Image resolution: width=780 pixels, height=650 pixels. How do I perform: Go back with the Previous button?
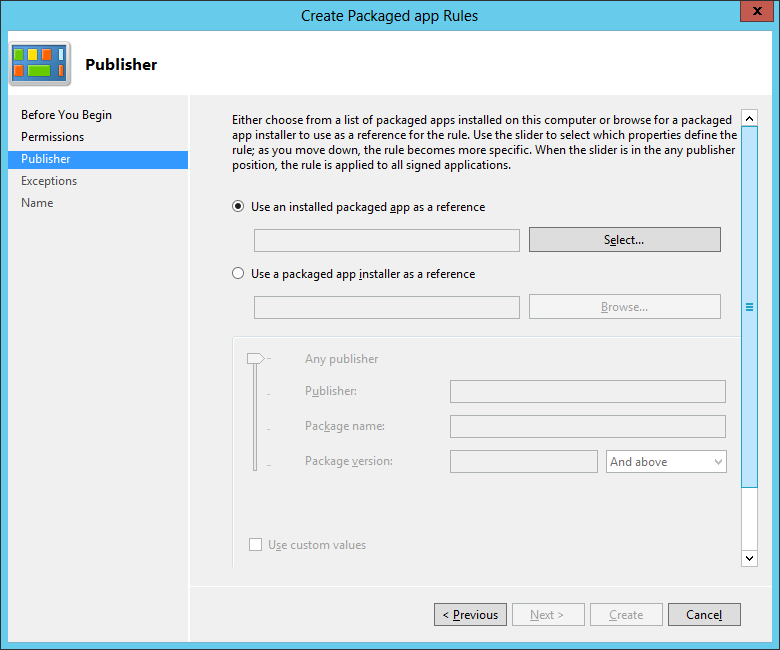(x=470, y=615)
